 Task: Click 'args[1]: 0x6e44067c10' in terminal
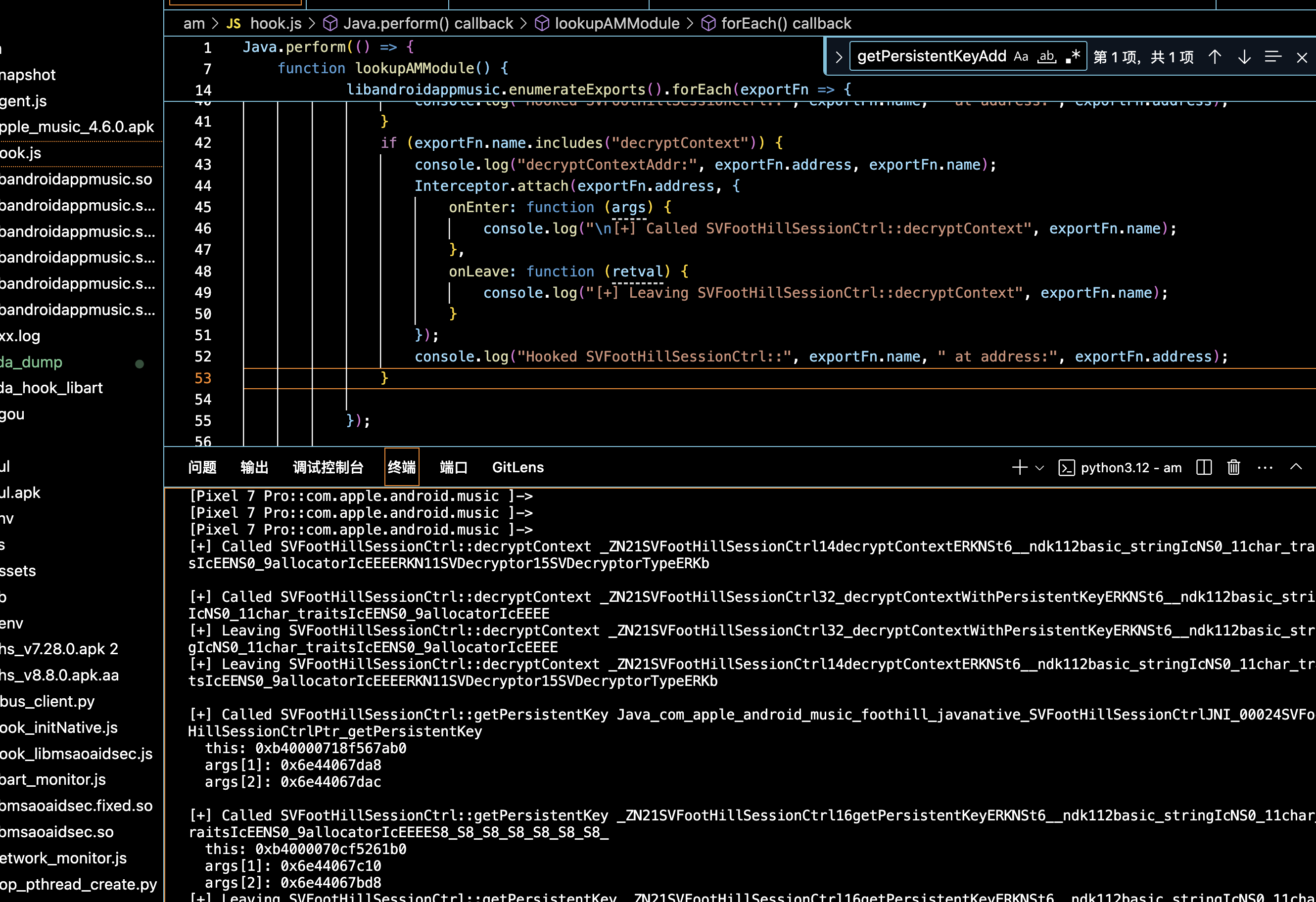293,866
